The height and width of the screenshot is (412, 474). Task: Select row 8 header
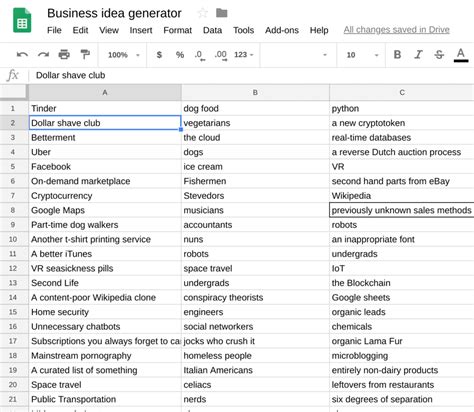13,210
